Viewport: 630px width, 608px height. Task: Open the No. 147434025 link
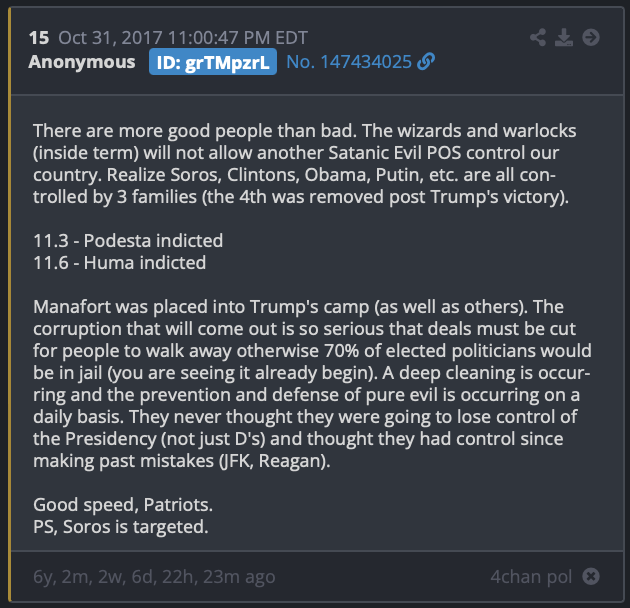349,62
